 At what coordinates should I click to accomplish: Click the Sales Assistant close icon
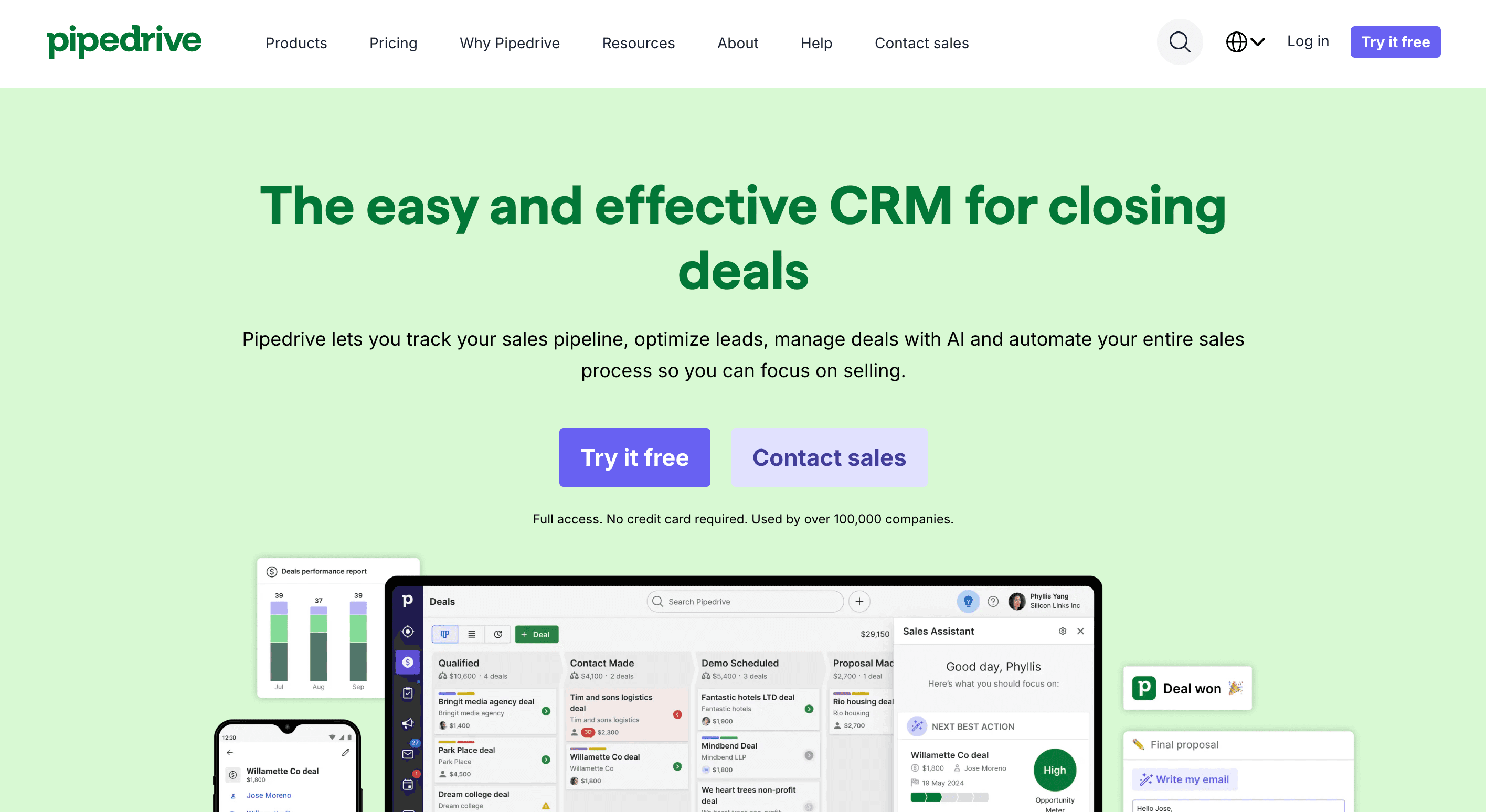click(1080, 631)
